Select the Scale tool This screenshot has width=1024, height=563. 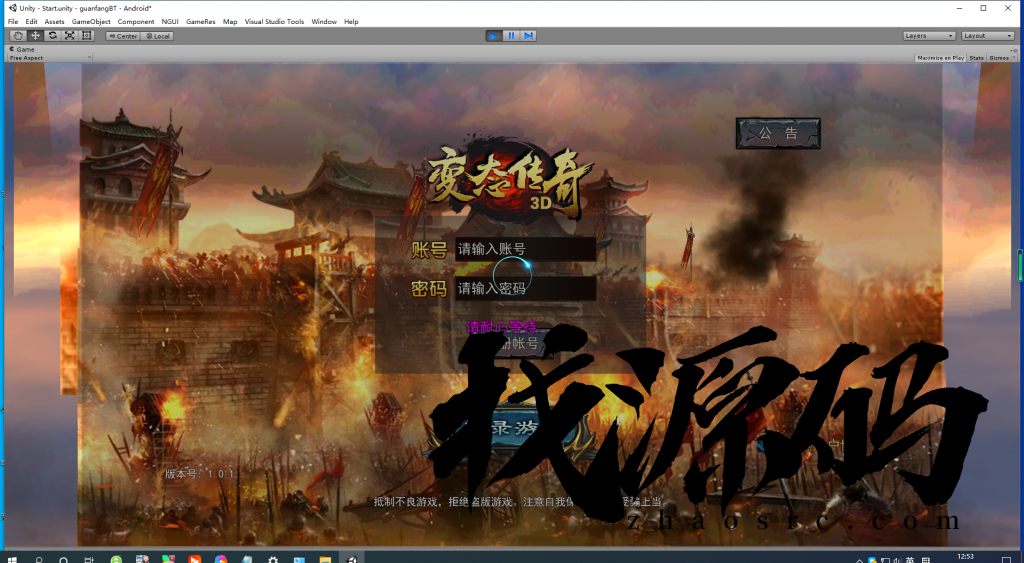click(x=69, y=36)
